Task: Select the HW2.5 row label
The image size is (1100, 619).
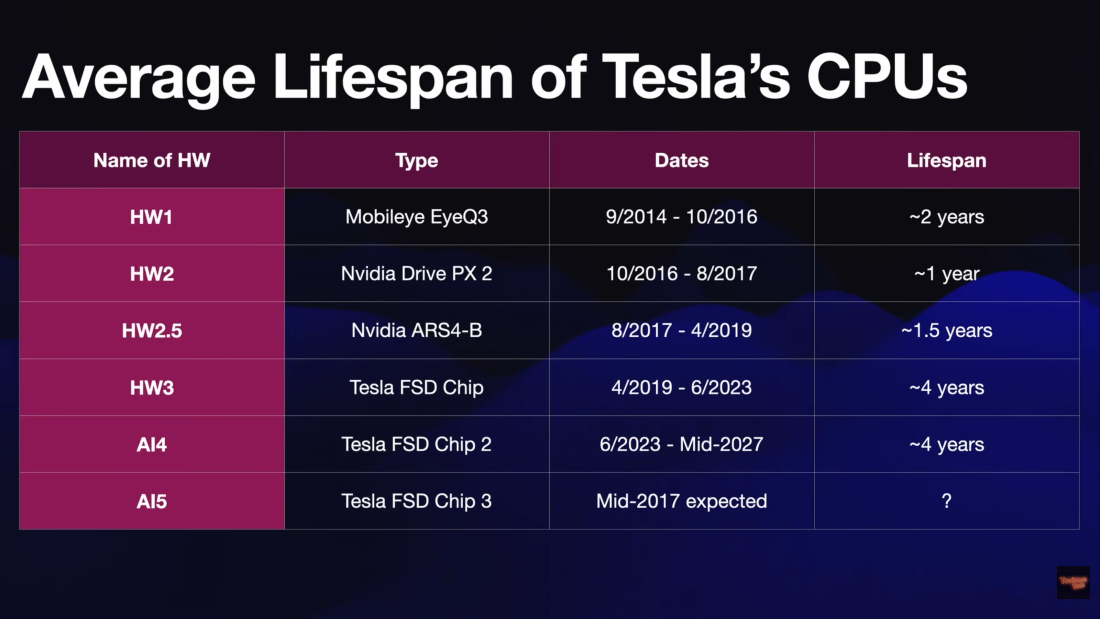Action: coord(152,330)
